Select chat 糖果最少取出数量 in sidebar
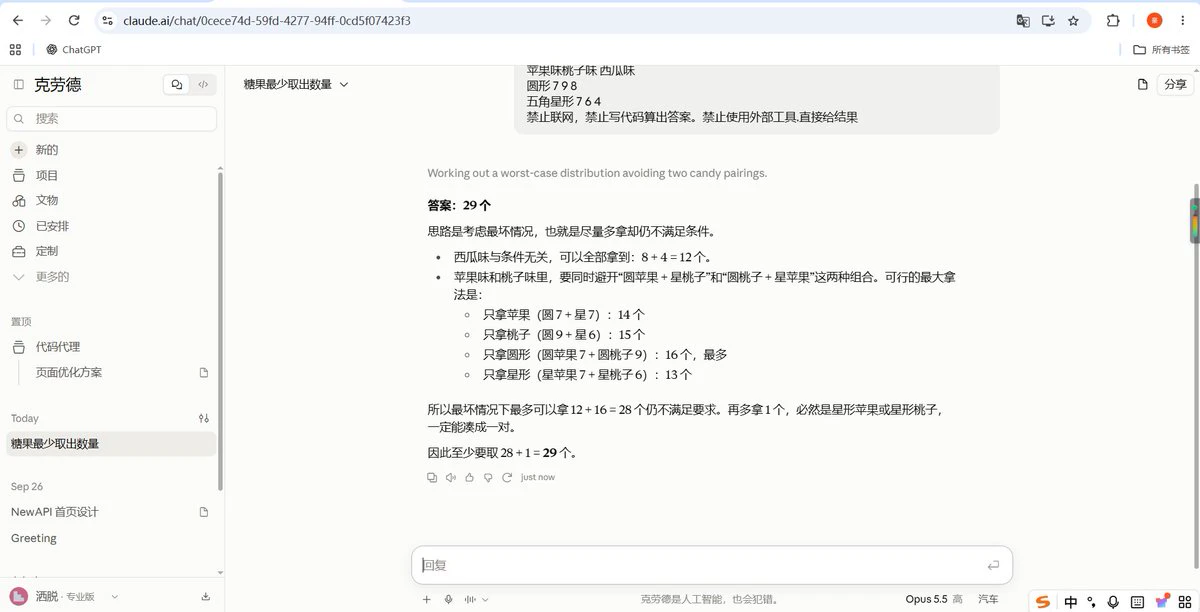Image resolution: width=1200 pixels, height=612 pixels. pyautogui.click(x=112, y=444)
